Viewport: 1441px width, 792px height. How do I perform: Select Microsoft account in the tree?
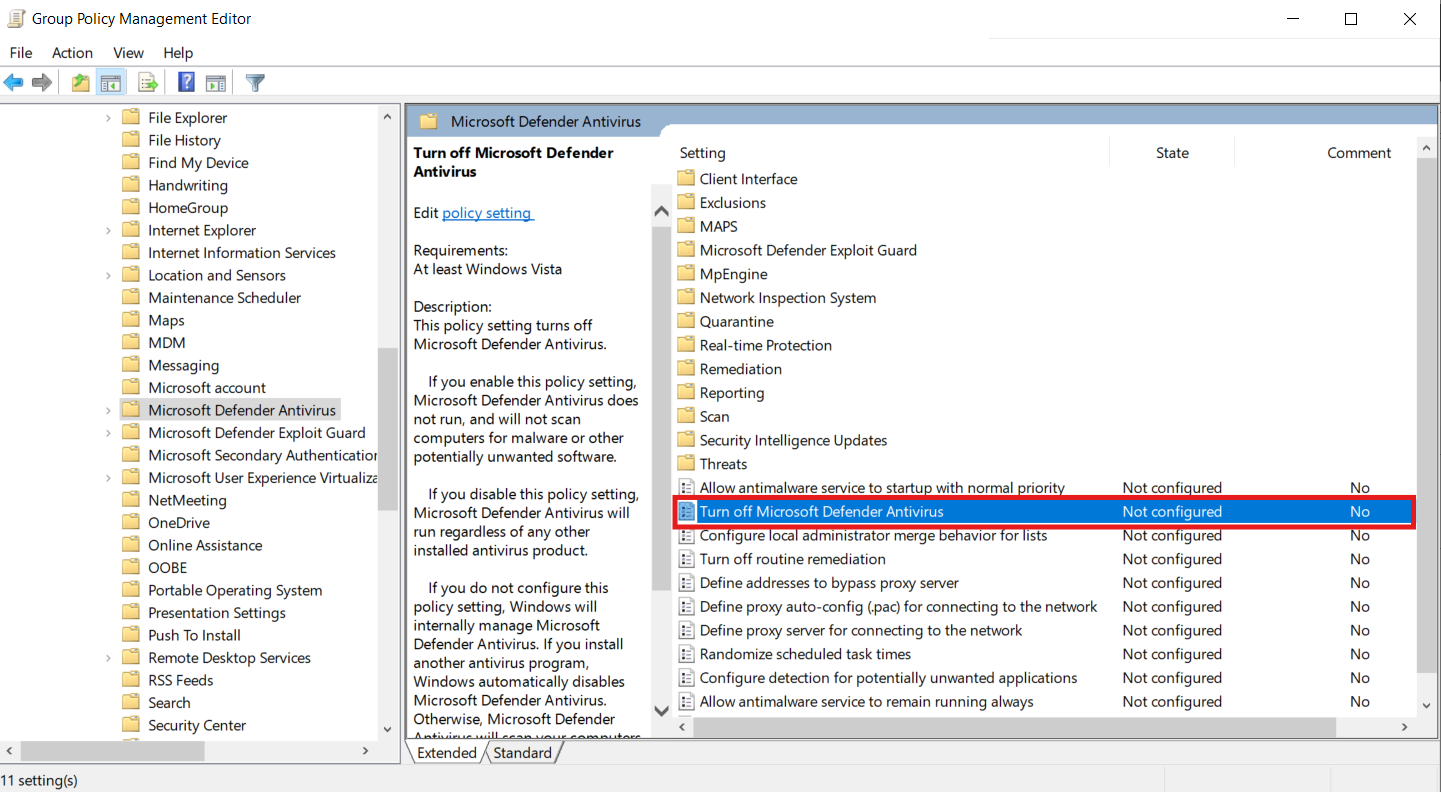point(207,388)
